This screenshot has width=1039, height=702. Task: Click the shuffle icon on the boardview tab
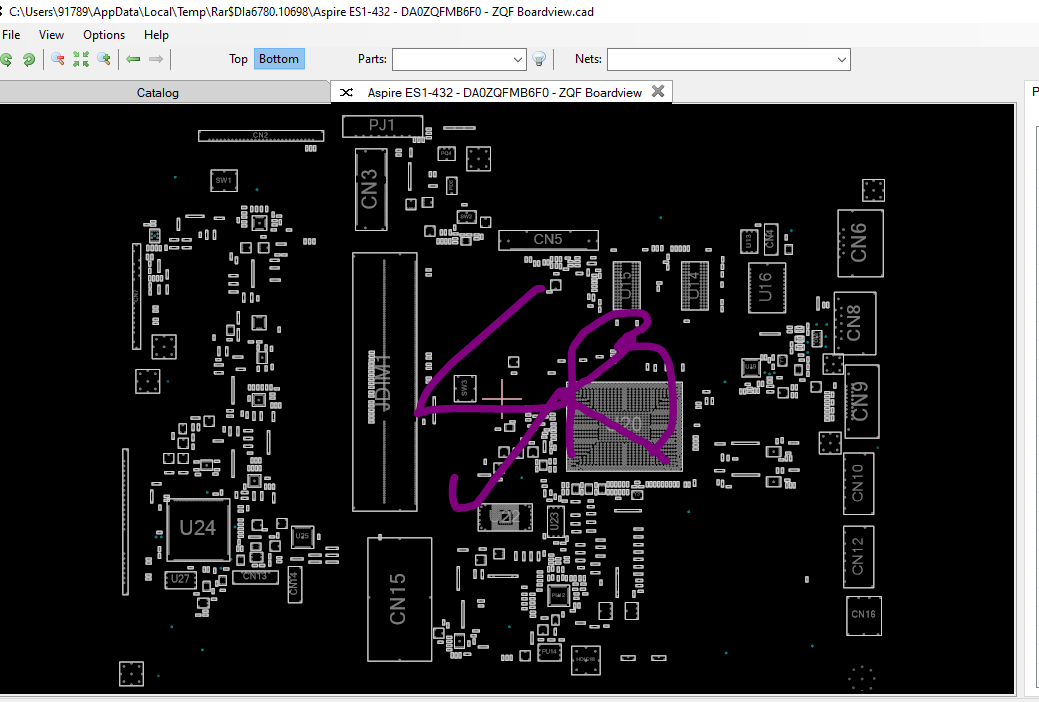346,93
